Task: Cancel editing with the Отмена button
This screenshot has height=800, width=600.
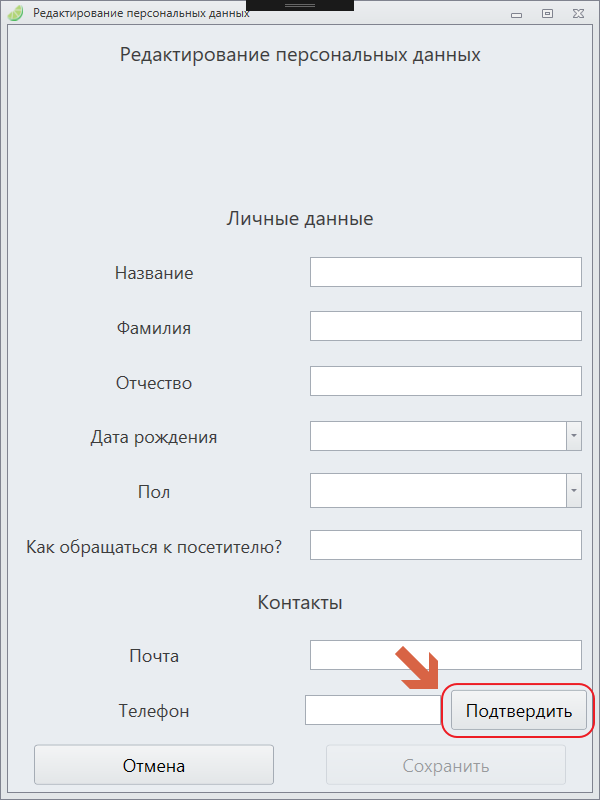Action: (154, 765)
